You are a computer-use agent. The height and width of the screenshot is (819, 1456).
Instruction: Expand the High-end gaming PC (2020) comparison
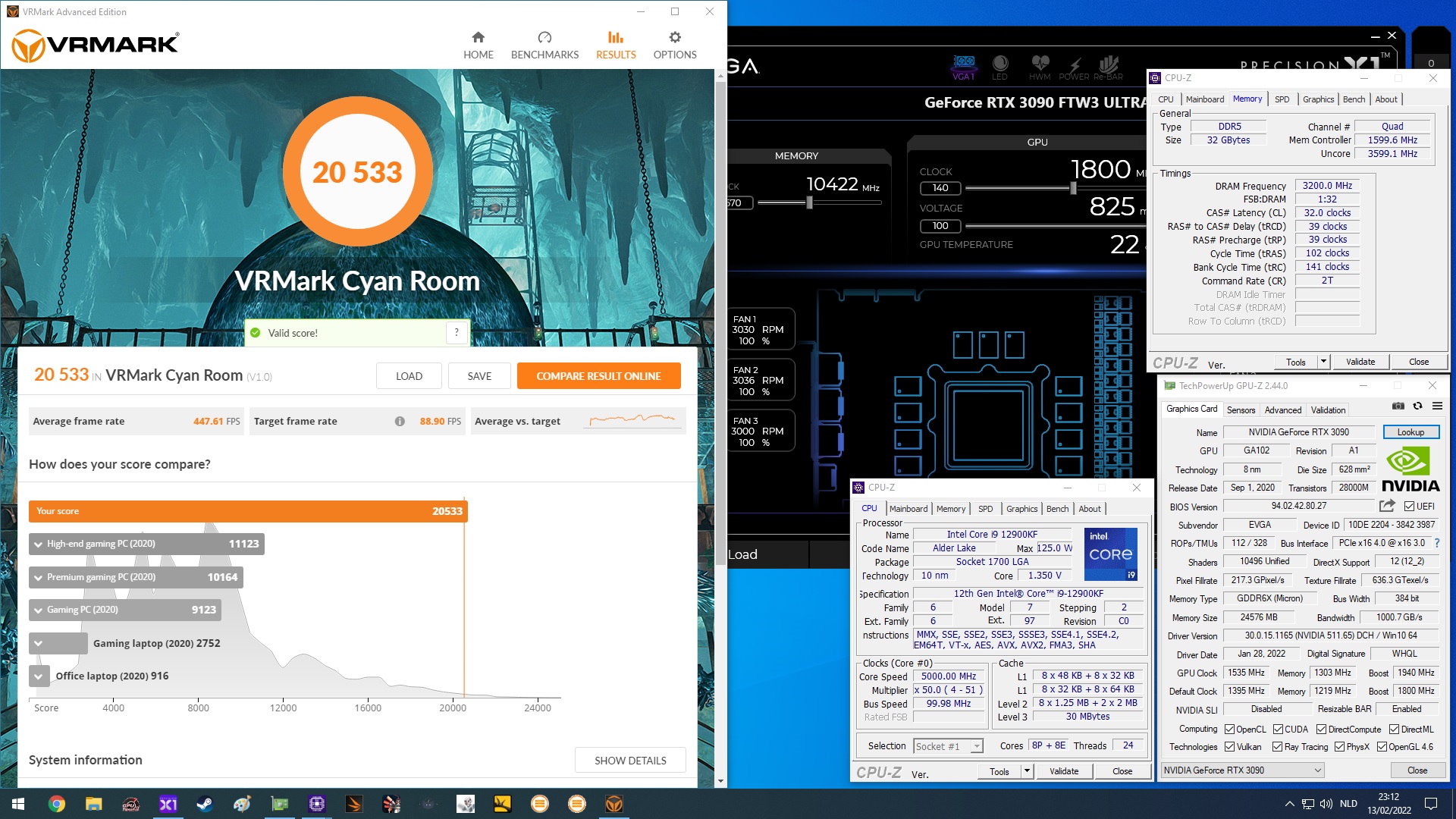pos(38,544)
